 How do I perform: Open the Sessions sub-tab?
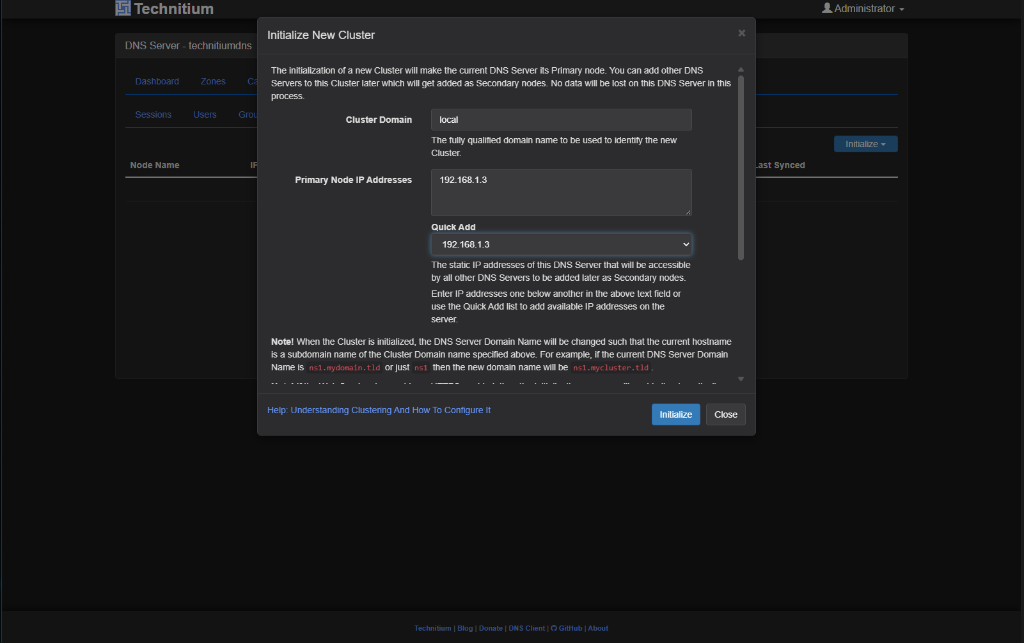[x=153, y=115]
